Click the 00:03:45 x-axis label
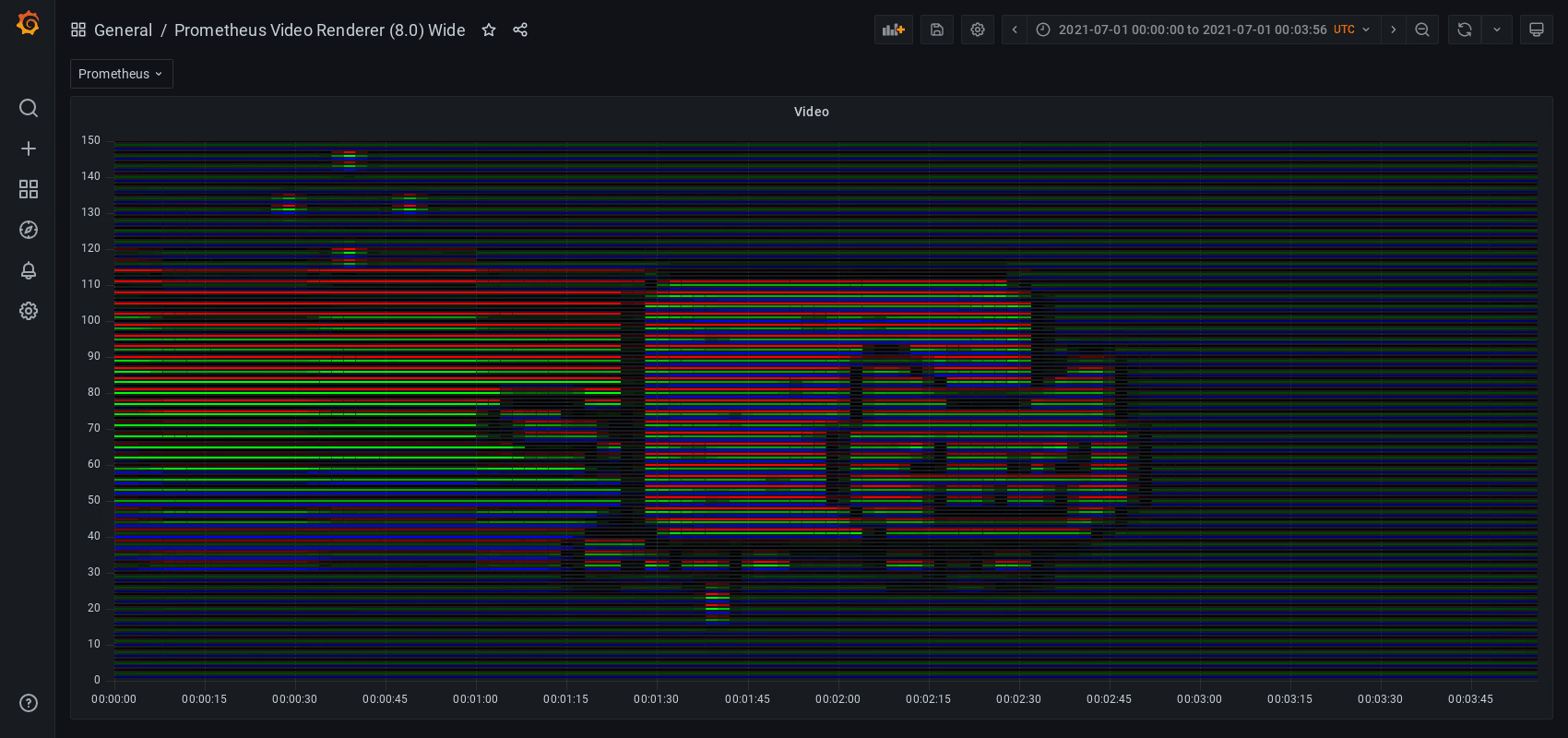Screen dimensions: 1568x738 (1470, 699)
